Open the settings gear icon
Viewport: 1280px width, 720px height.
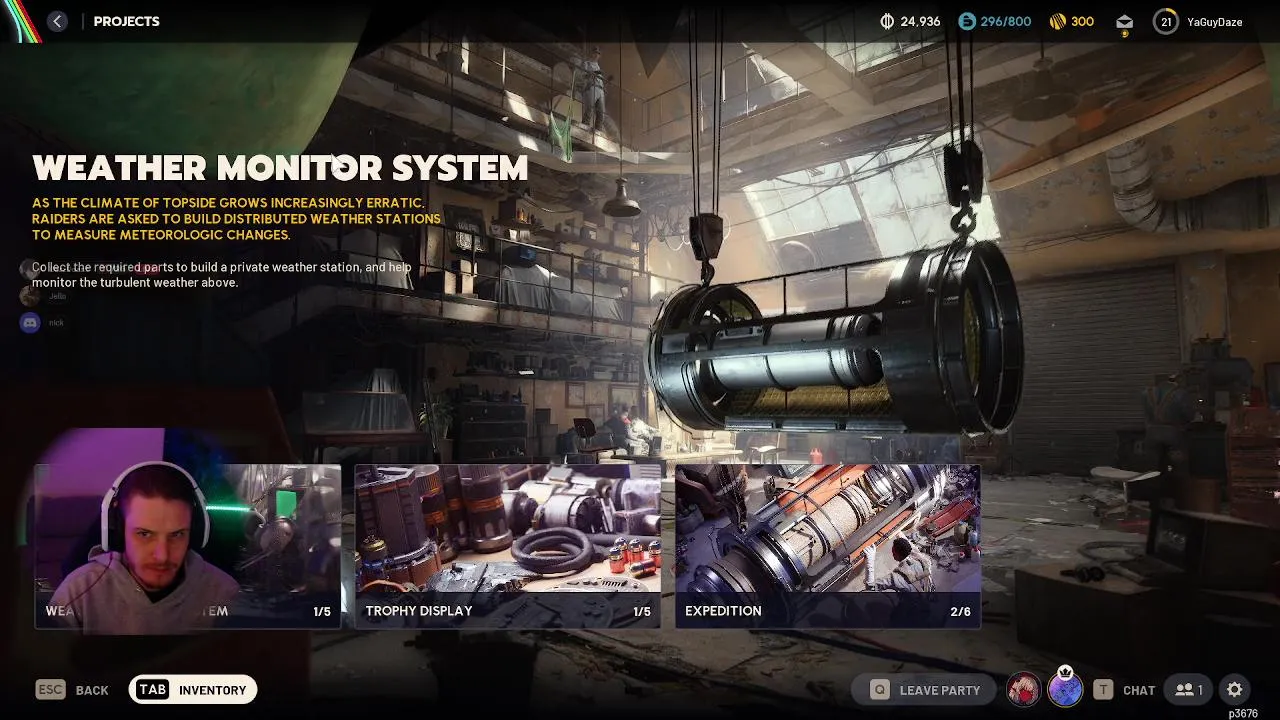tap(1235, 690)
